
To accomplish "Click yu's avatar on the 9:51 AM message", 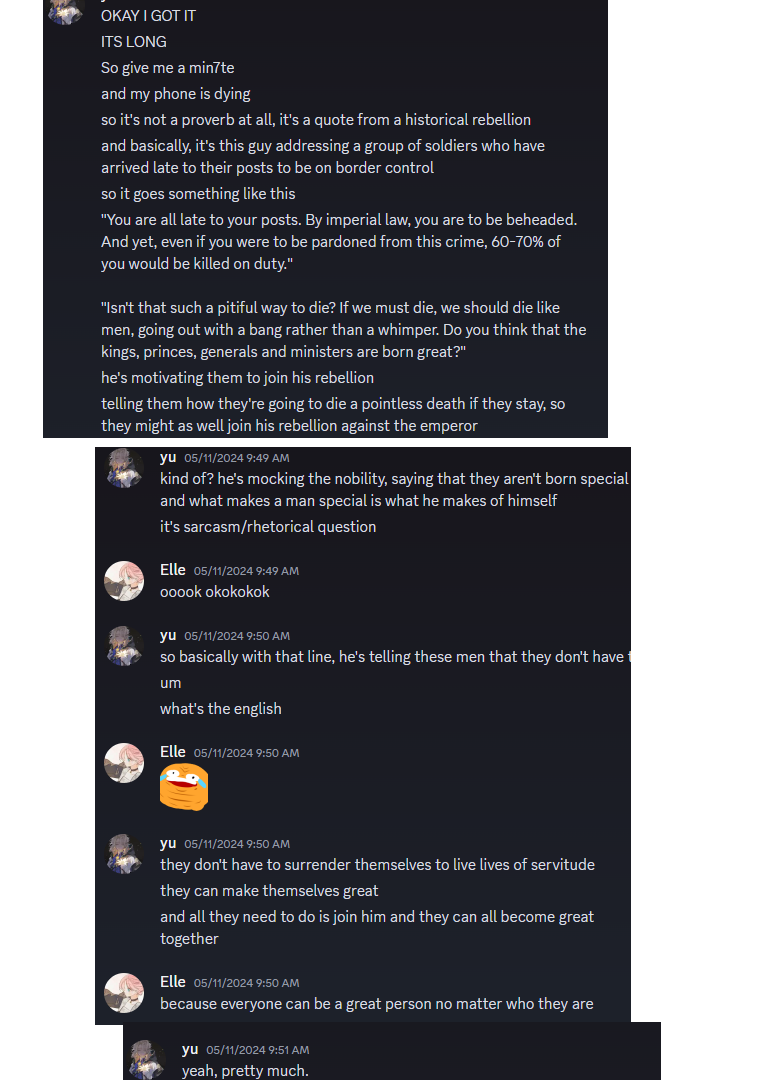I will 147,1060.
